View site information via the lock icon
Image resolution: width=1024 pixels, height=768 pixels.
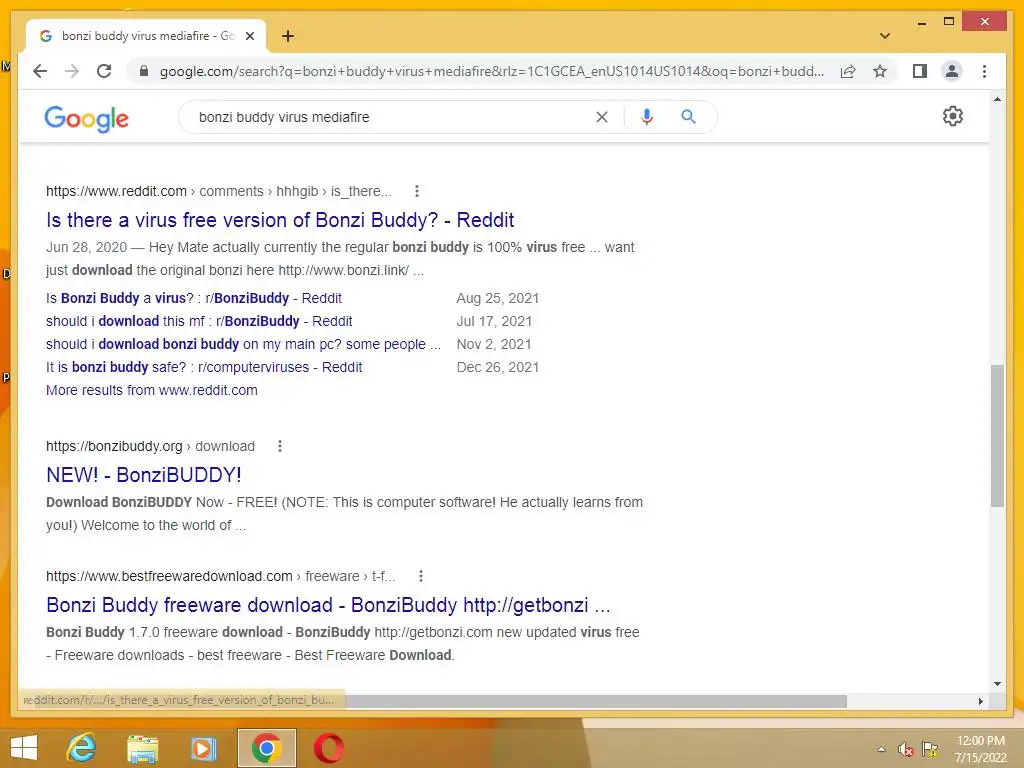(144, 71)
